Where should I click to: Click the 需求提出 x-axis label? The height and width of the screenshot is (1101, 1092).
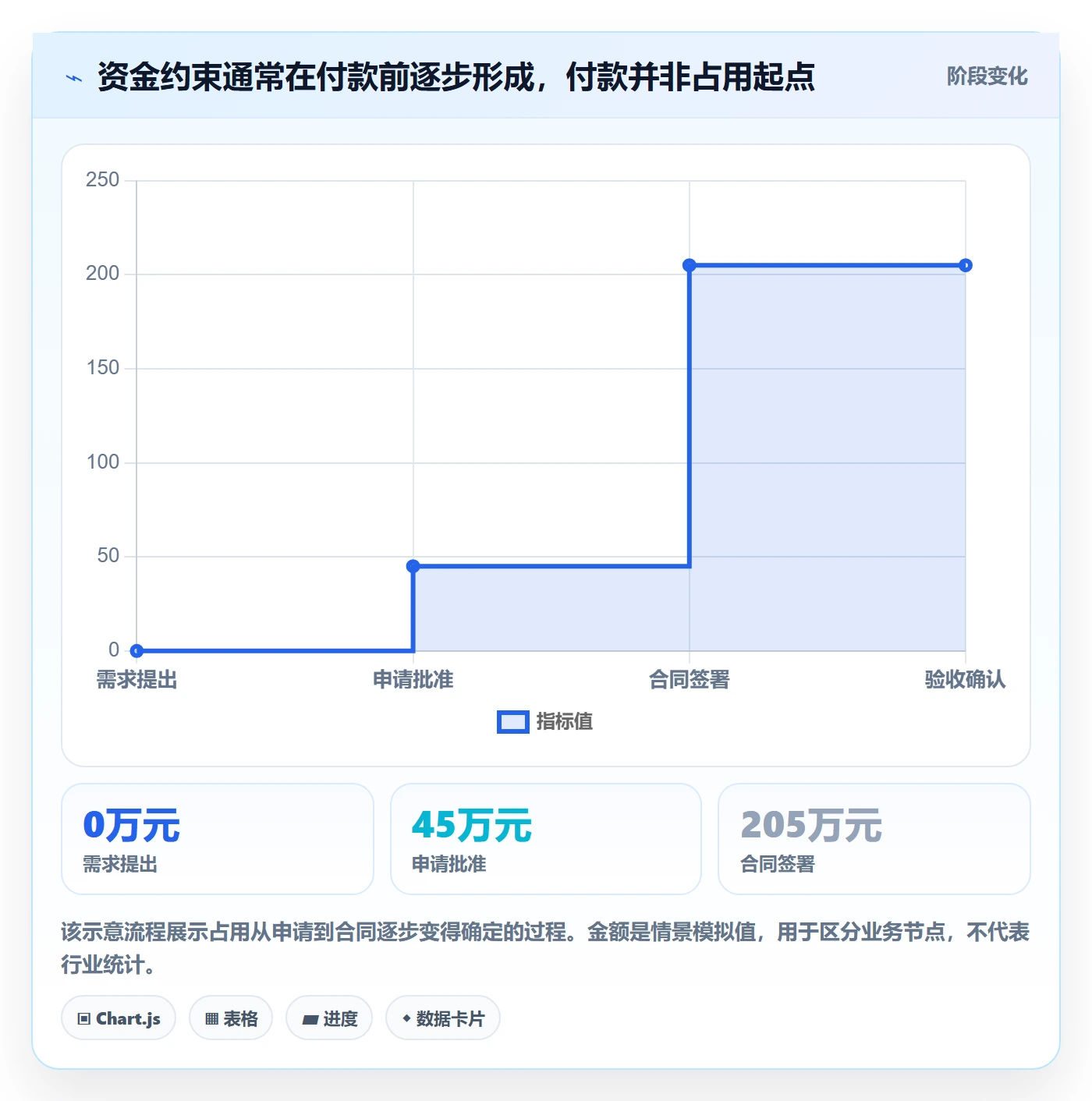tap(136, 680)
